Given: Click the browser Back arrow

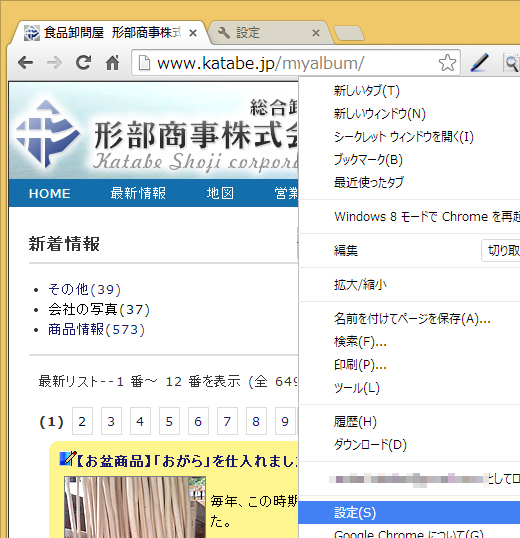Looking at the screenshot, I should click(x=26, y=63).
